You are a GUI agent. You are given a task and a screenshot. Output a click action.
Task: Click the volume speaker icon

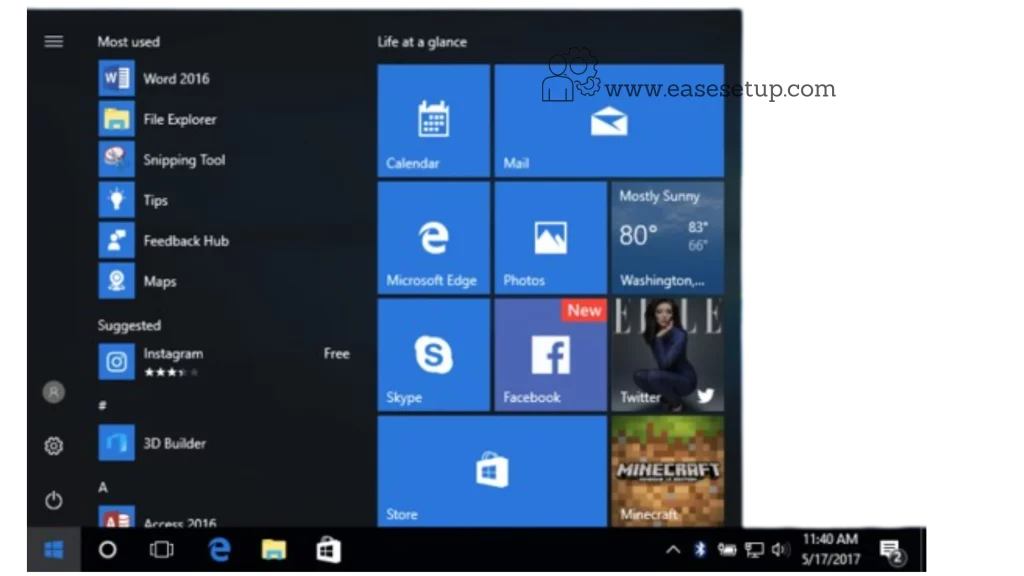(x=780, y=550)
